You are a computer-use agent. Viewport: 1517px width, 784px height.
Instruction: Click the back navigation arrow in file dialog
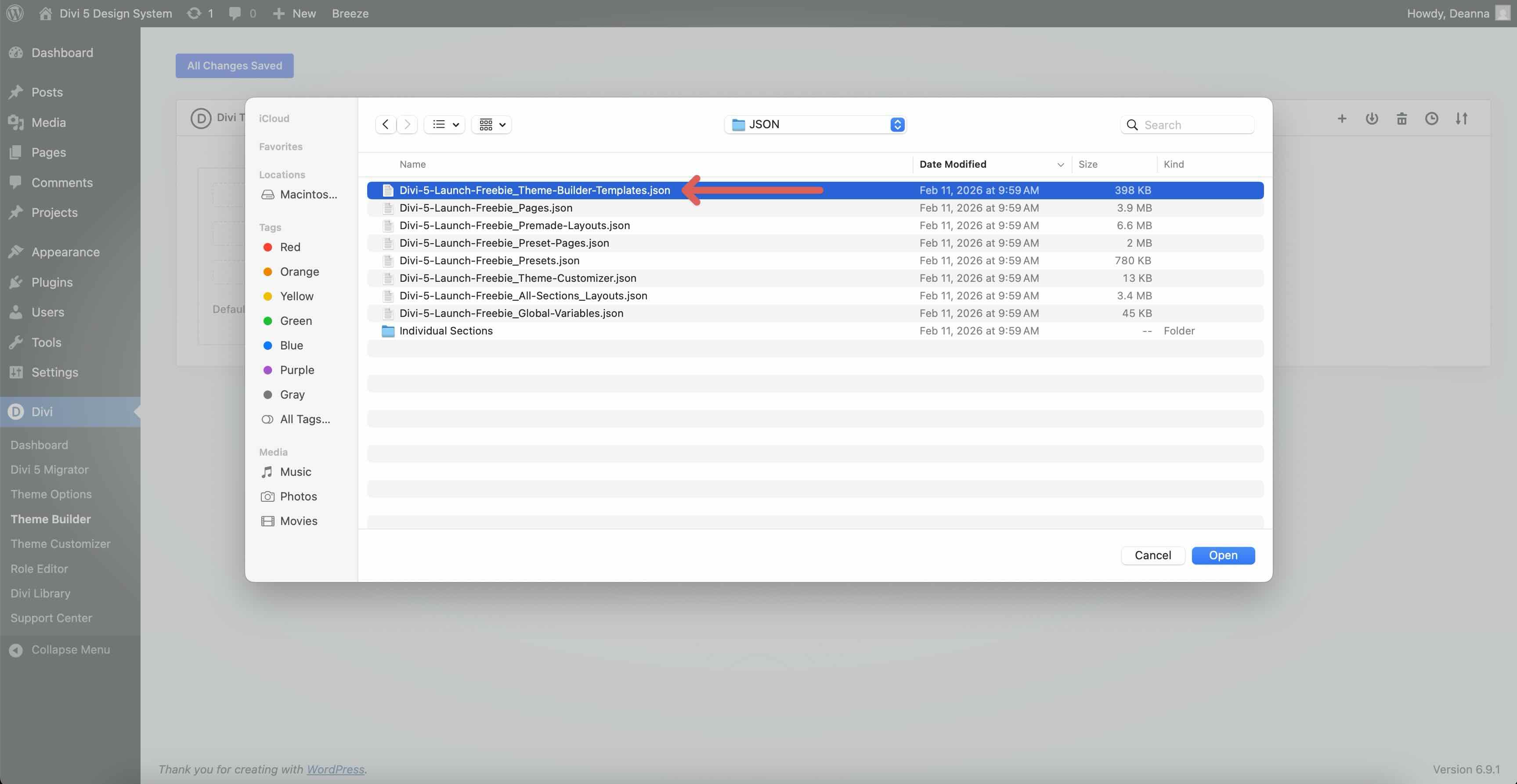[x=385, y=124]
